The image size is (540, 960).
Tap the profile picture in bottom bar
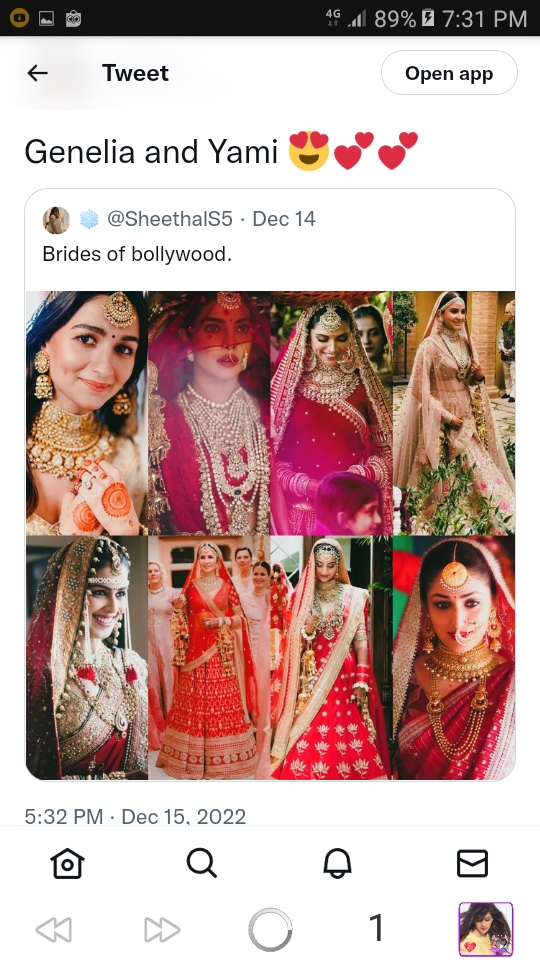(x=486, y=929)
